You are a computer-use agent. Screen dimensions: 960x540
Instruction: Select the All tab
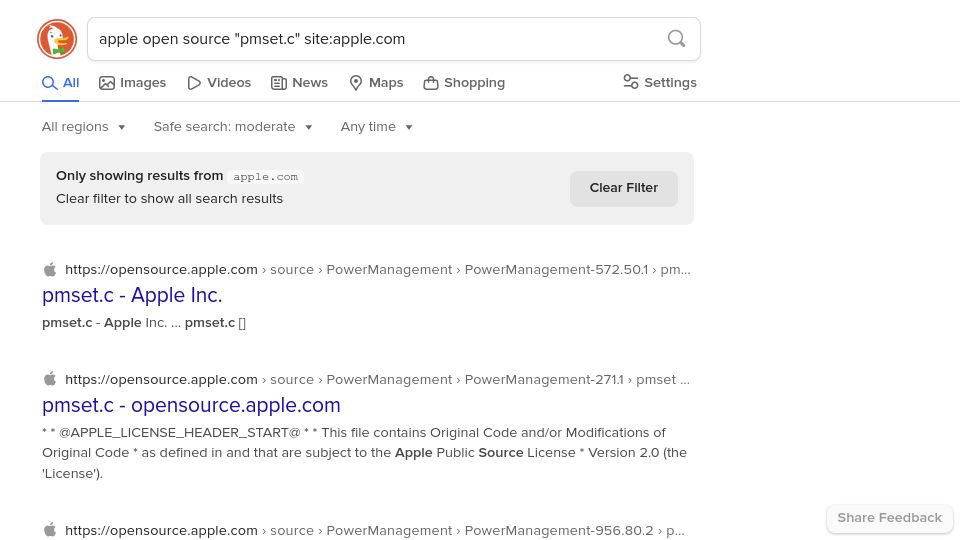61,83
